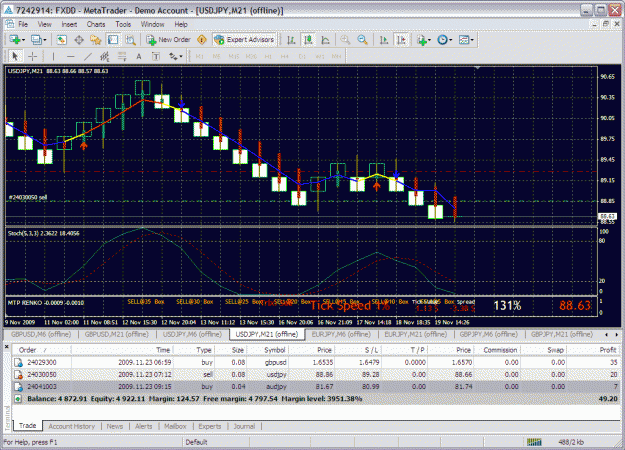Click the Periods clock icon
The height and width of the screenshot is (450, 625).
coord(442,40)
